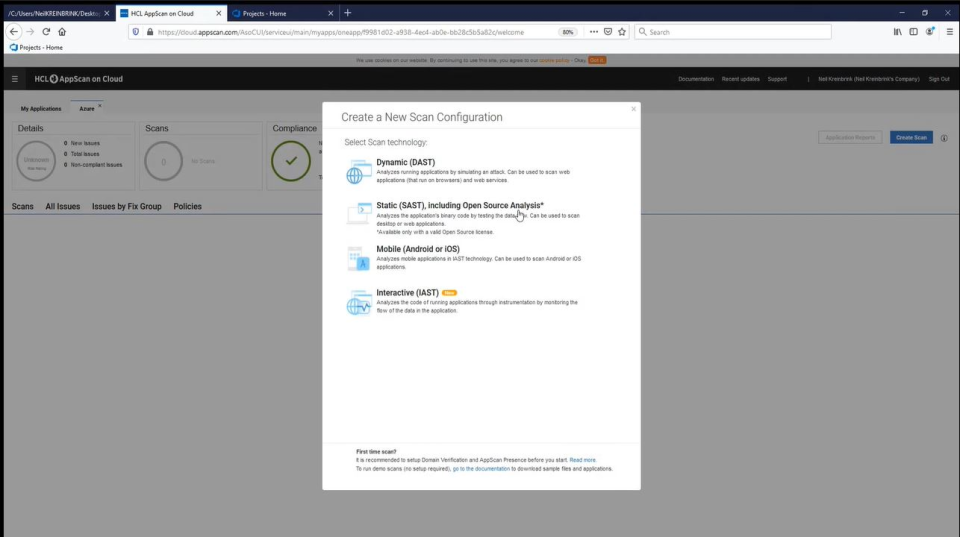Toggle the browser sidebar icon

point(913,32)
